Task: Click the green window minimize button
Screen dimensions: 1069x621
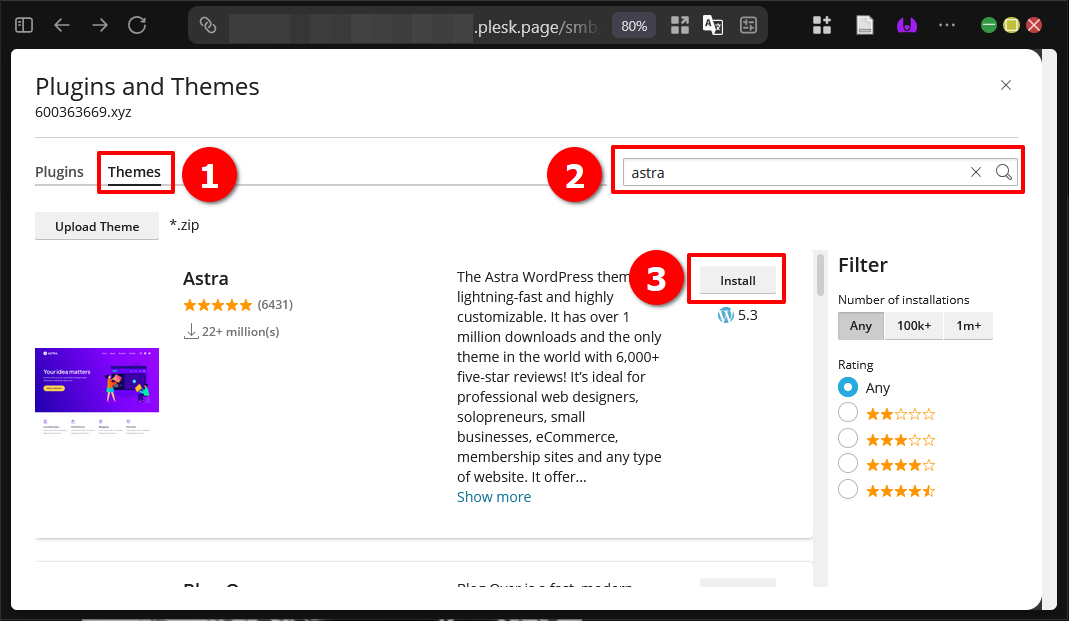Action: coord(989,25)
